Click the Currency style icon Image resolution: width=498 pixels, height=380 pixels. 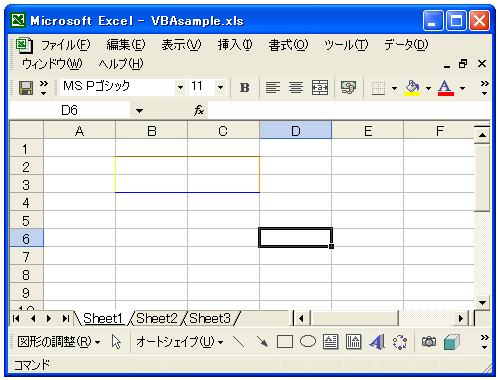coord(348,88)
